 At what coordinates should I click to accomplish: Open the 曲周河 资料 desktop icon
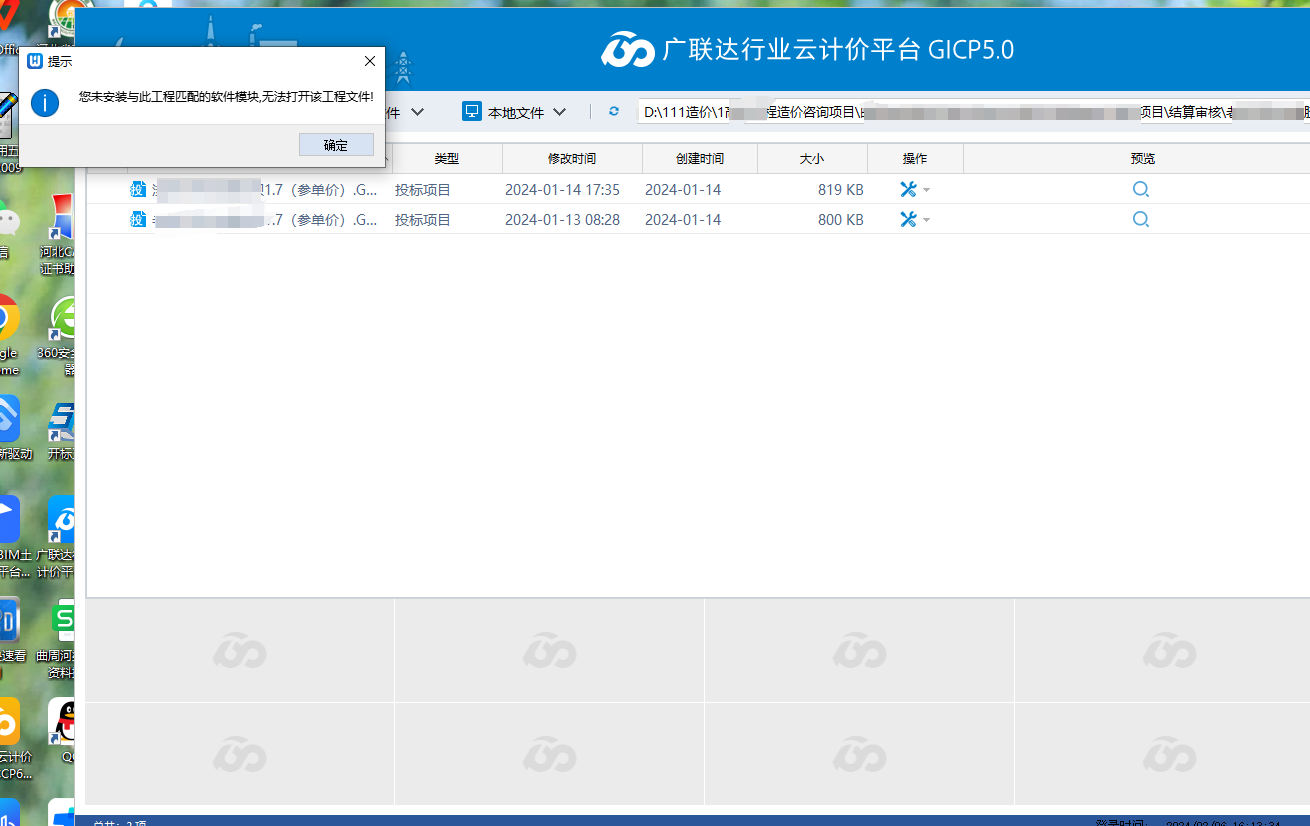58,640
